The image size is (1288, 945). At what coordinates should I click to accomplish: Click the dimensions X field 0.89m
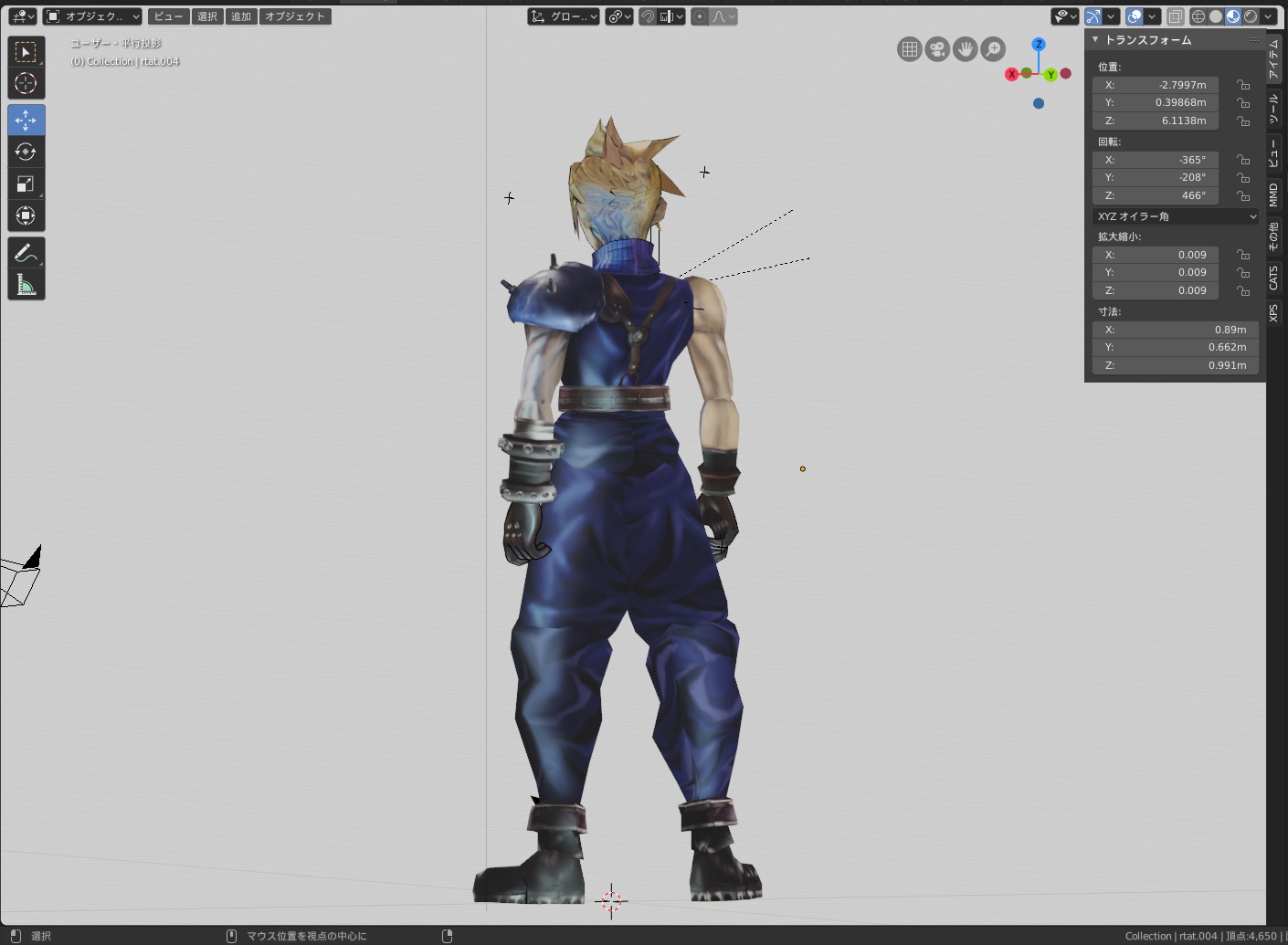click(1176, 330)
